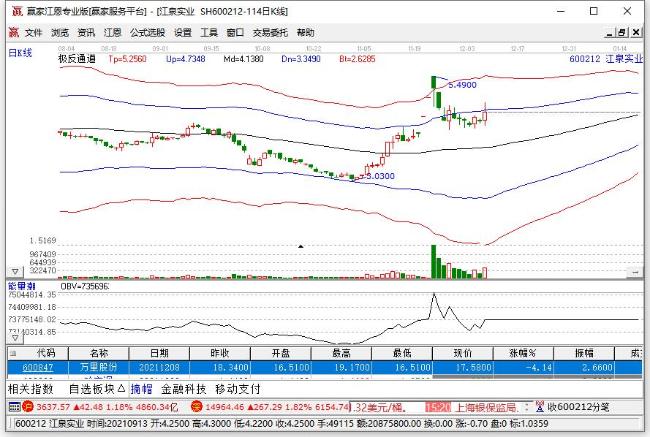Click the small black triangle marker above the volume bars
The width and height of the screenshot is (650, 437).
pyautogui.click(x=301, y=246)
